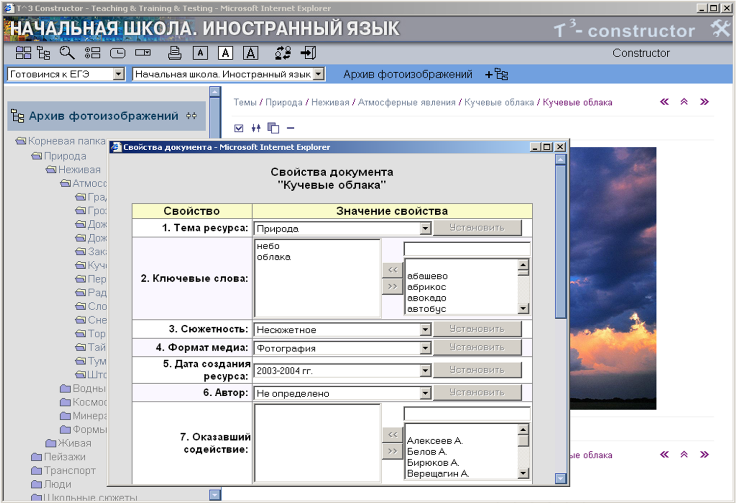Open the 'Автор' dropdown list

click(425, 393)
